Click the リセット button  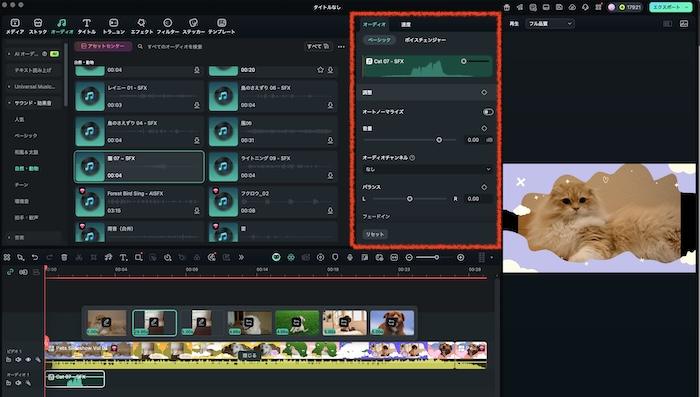pyautogui.click(x=375, y=234)
